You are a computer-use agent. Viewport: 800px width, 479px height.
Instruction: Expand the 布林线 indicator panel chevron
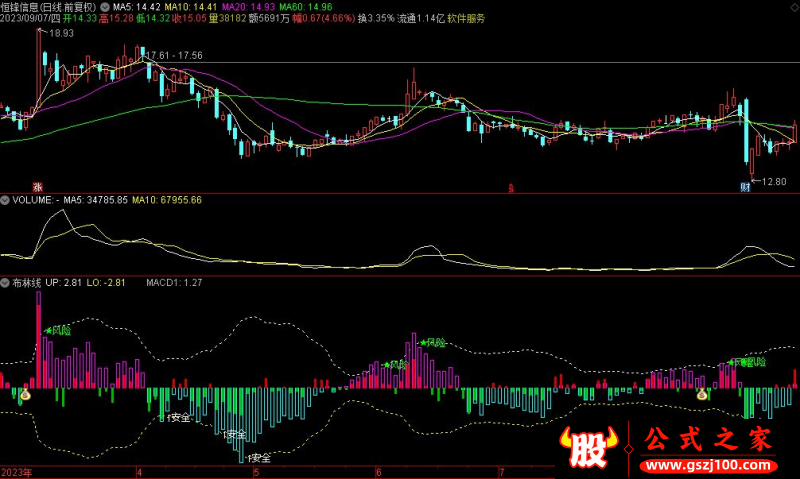5,283
